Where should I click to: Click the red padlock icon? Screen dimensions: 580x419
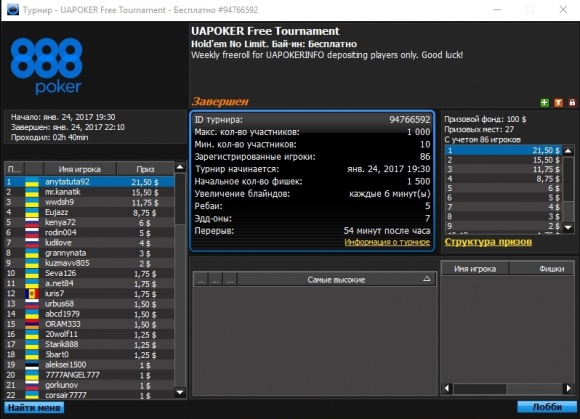572,102
